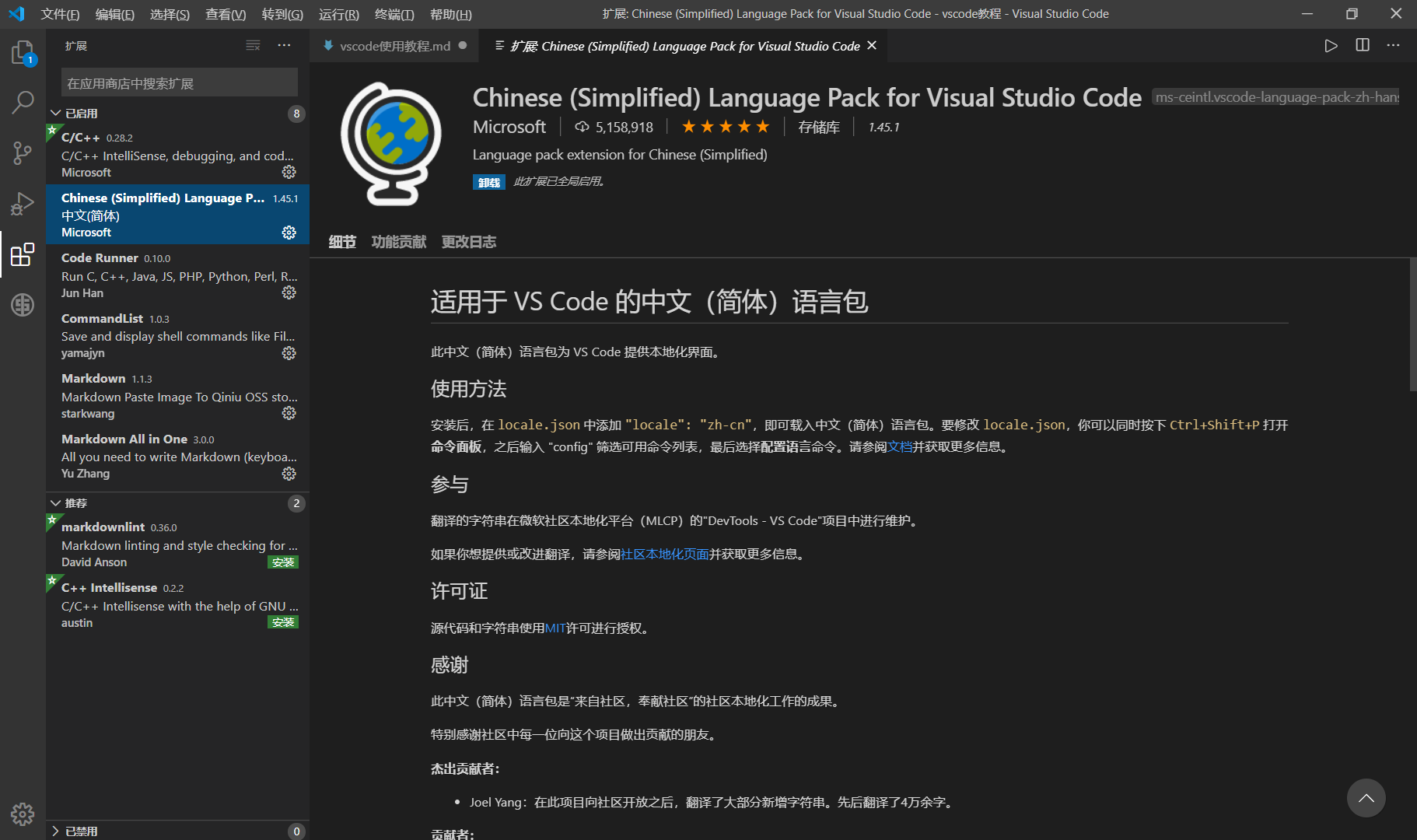This screenshot has height=840, width=1417.
Task: Open the Explorer view in activity bar
Action: (x=23, y=53)
